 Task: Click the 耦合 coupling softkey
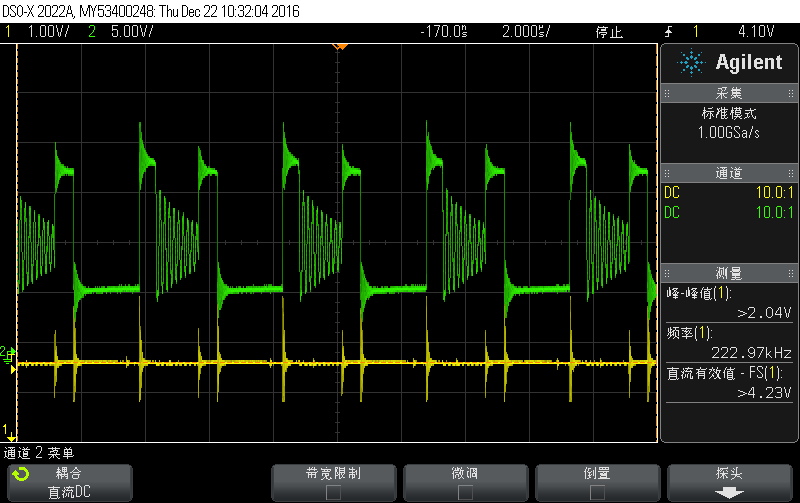[x=70, y=483]
